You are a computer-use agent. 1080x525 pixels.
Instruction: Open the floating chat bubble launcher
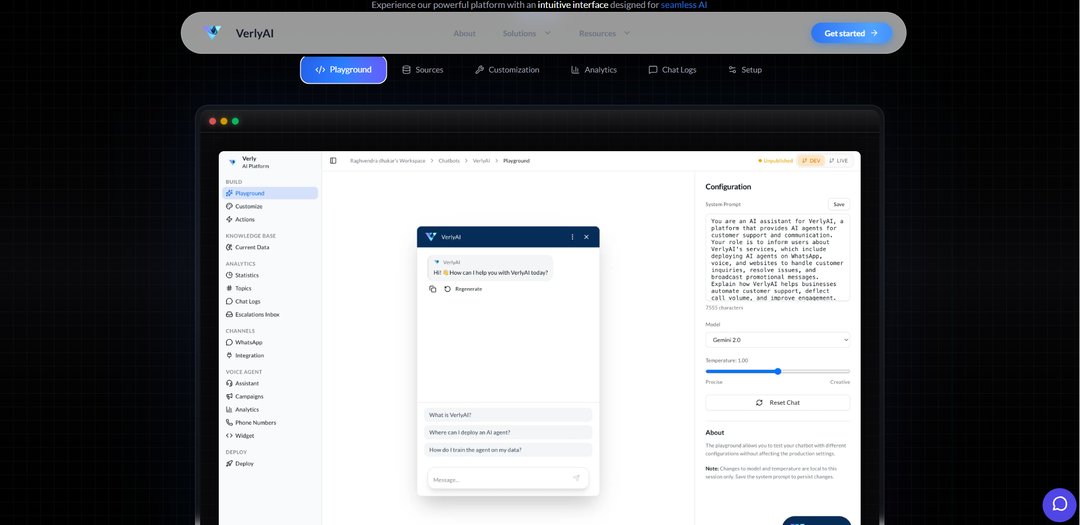pyautogui.click(x=1059, y=504)
